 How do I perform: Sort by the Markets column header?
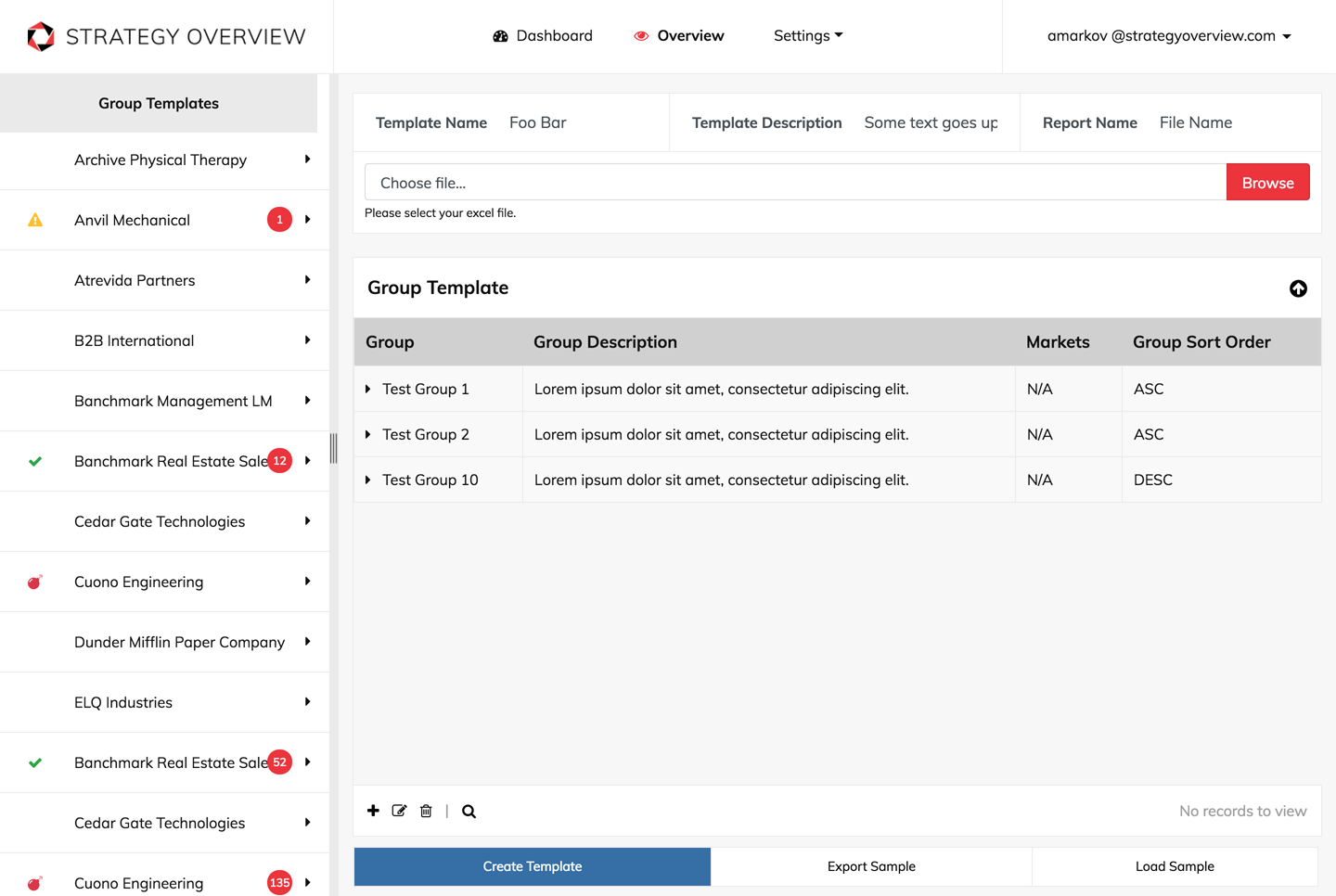coord(1058,342)
